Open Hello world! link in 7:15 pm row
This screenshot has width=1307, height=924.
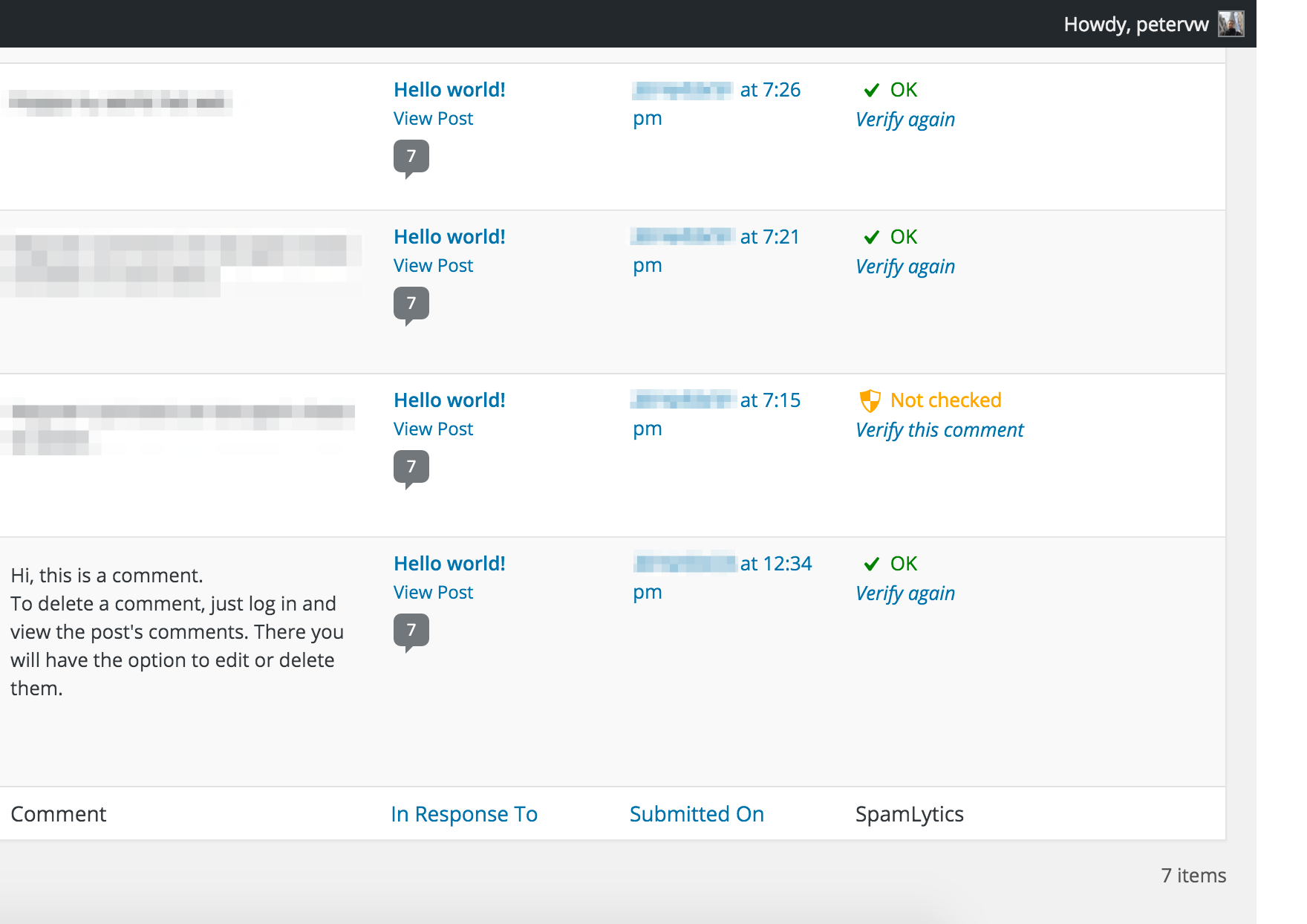click(x=449, y=400)
